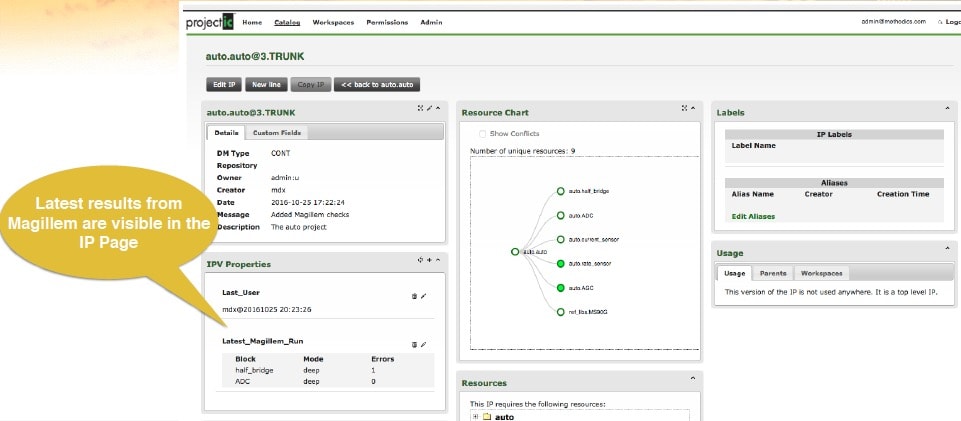Select the root auto.auto chart node

pos(515,251)
